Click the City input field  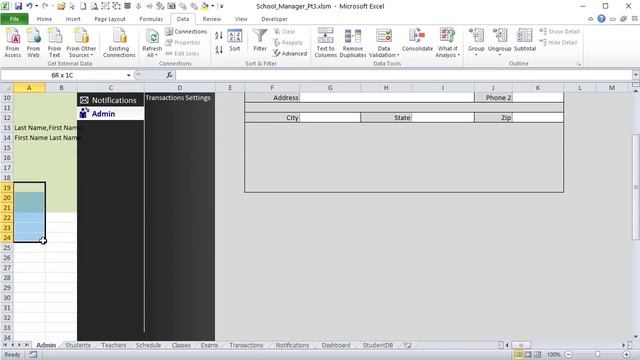(330, 118)
